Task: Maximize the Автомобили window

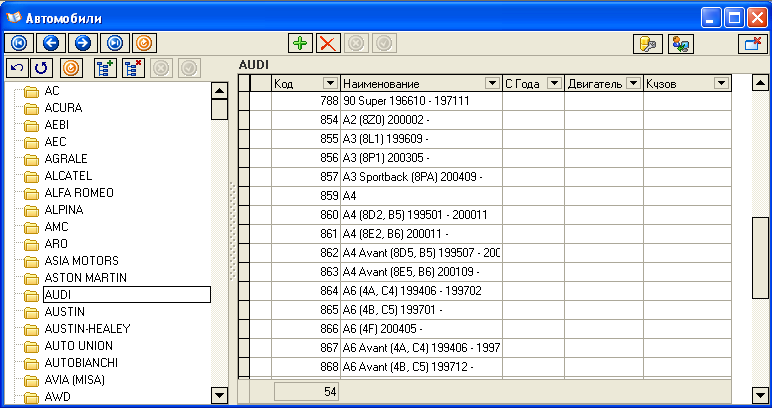Action: coord(734,18)
